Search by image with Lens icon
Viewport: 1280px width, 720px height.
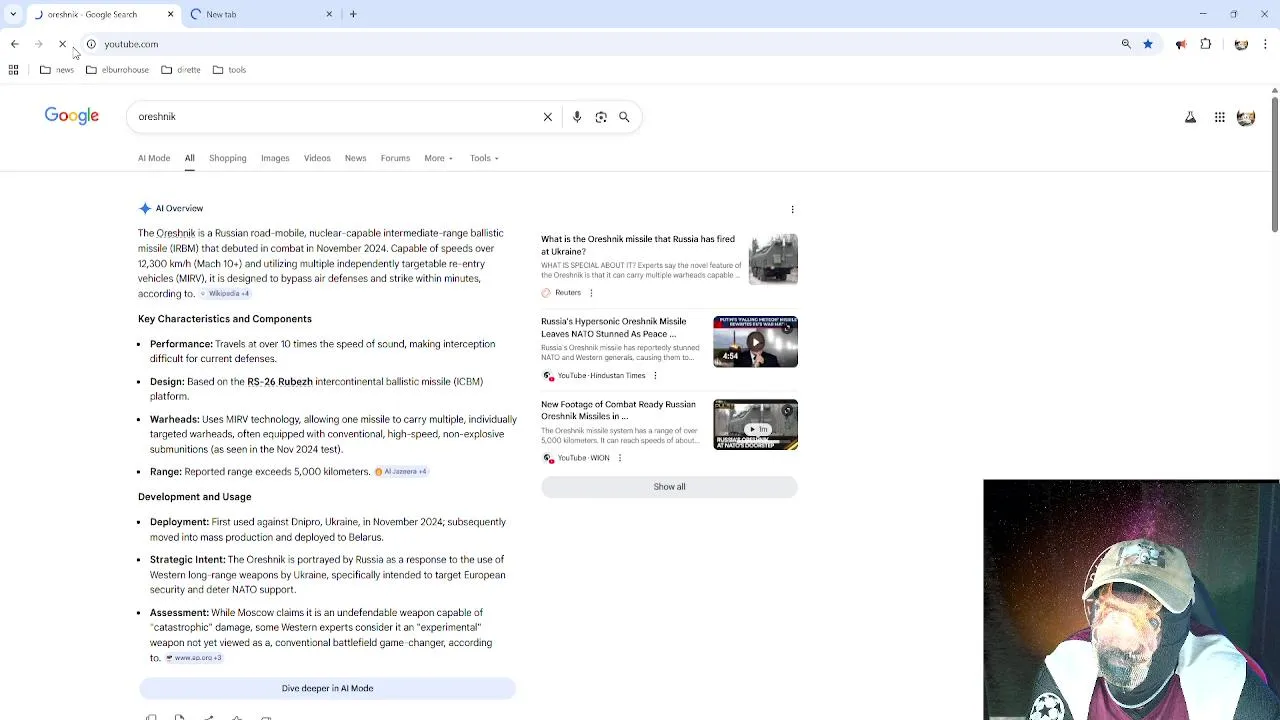[601, 117]
